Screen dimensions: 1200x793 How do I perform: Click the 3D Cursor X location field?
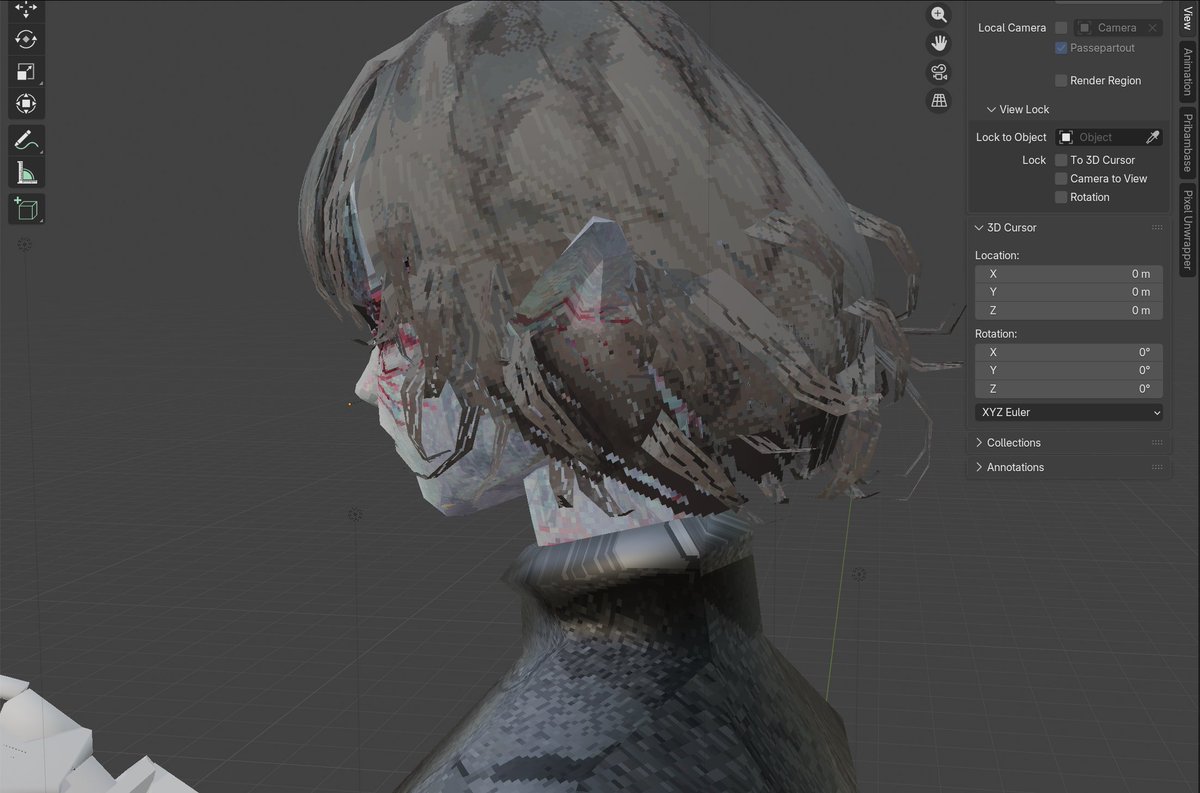[x=1068, y=273]
